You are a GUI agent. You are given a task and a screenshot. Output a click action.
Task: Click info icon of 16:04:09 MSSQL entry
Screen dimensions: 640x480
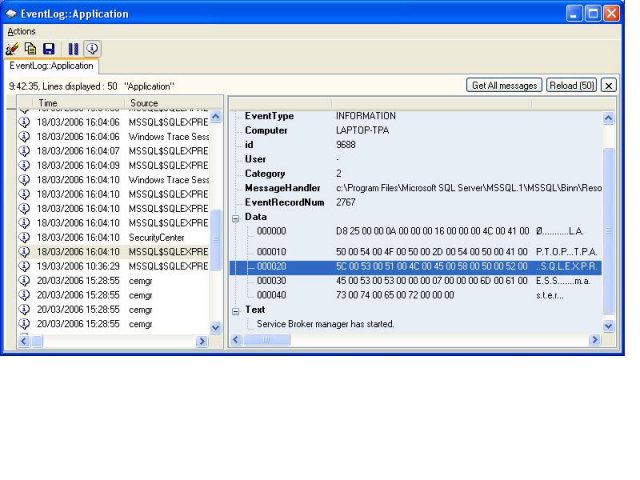tap(24, 165)
